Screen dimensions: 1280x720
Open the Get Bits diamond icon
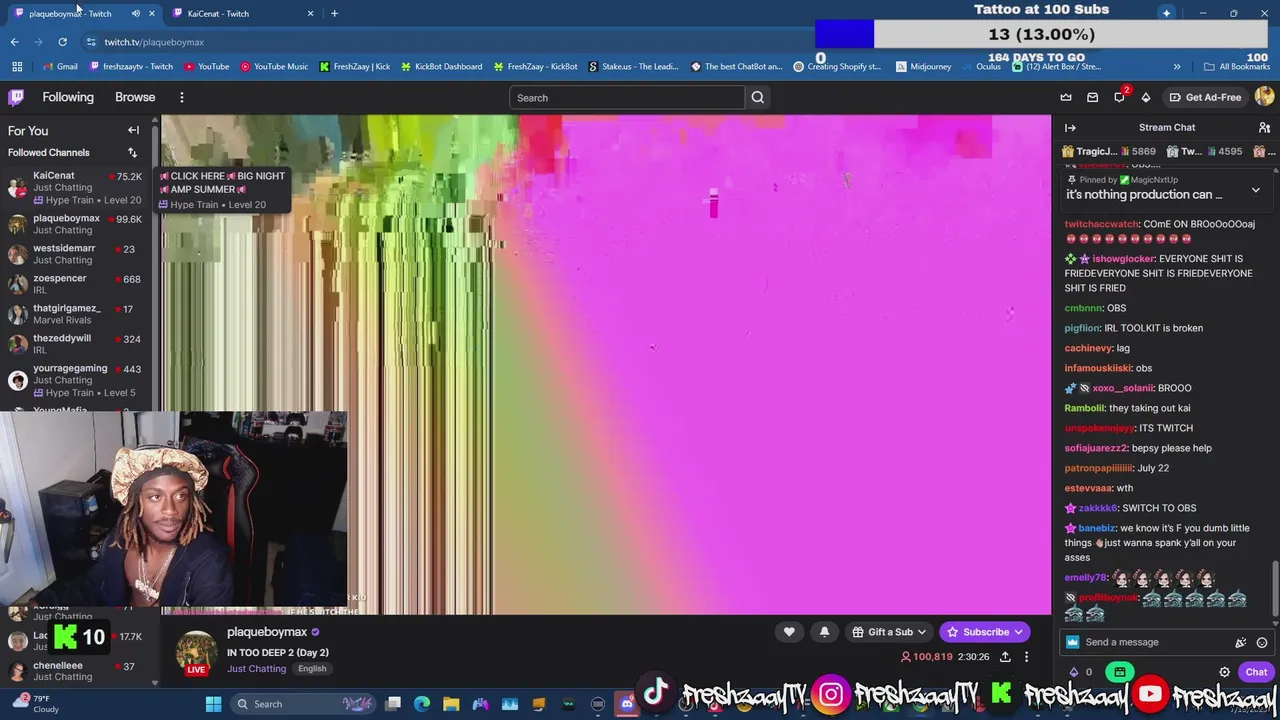tap(1146, 97)
